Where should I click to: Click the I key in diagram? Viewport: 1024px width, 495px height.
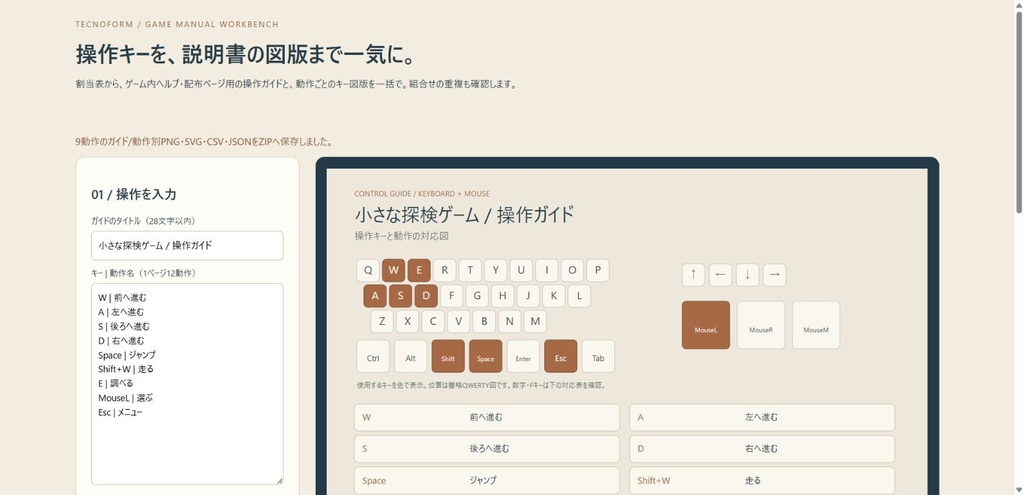546,270
